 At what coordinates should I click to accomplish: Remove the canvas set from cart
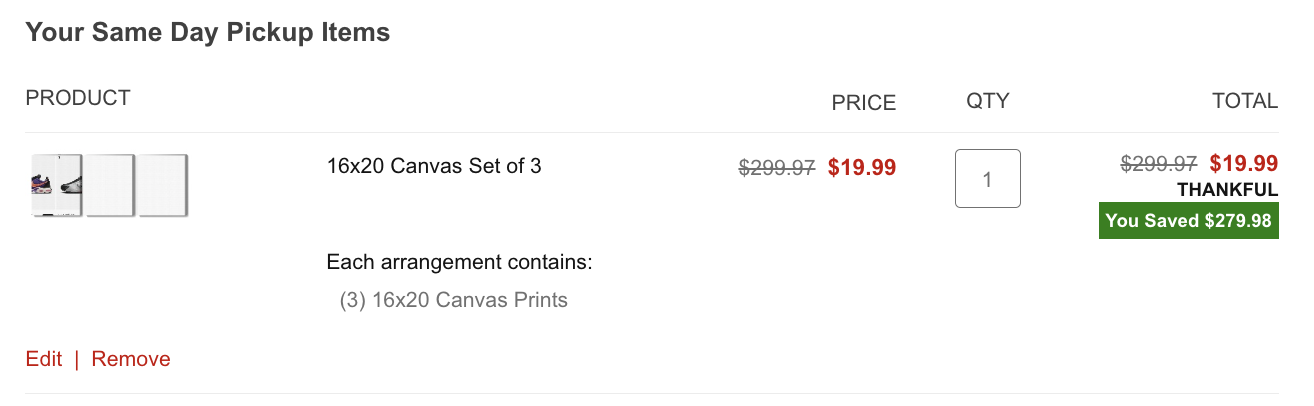point(131,359)
